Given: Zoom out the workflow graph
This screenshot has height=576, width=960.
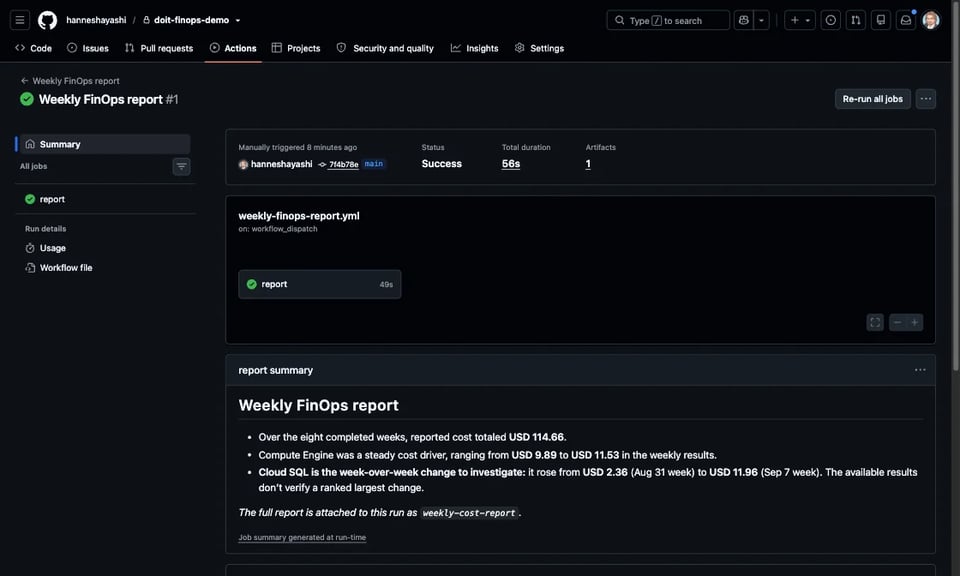Looking at the screenshot, I should pos(897,323).
